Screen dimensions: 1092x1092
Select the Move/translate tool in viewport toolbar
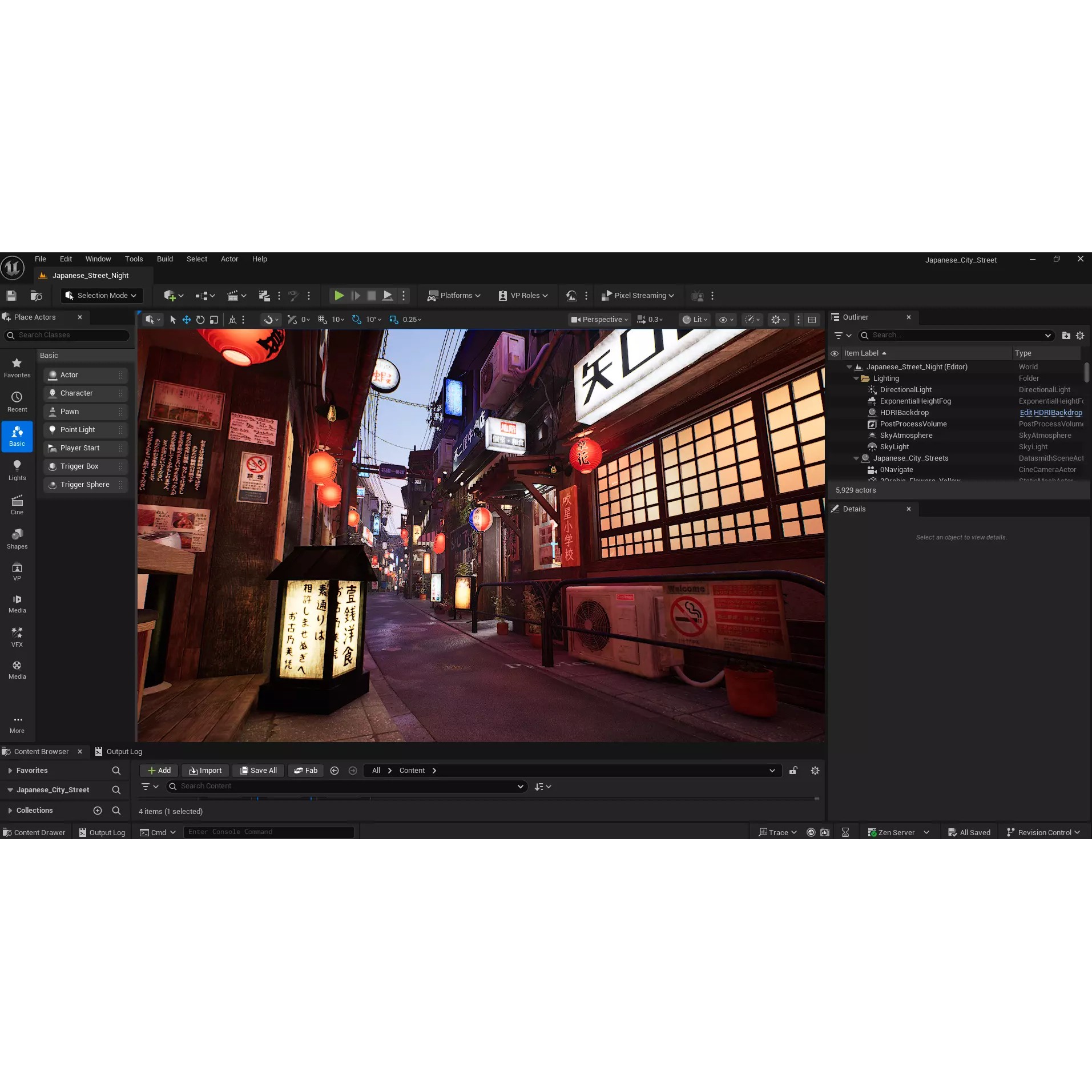click(186, 319)
